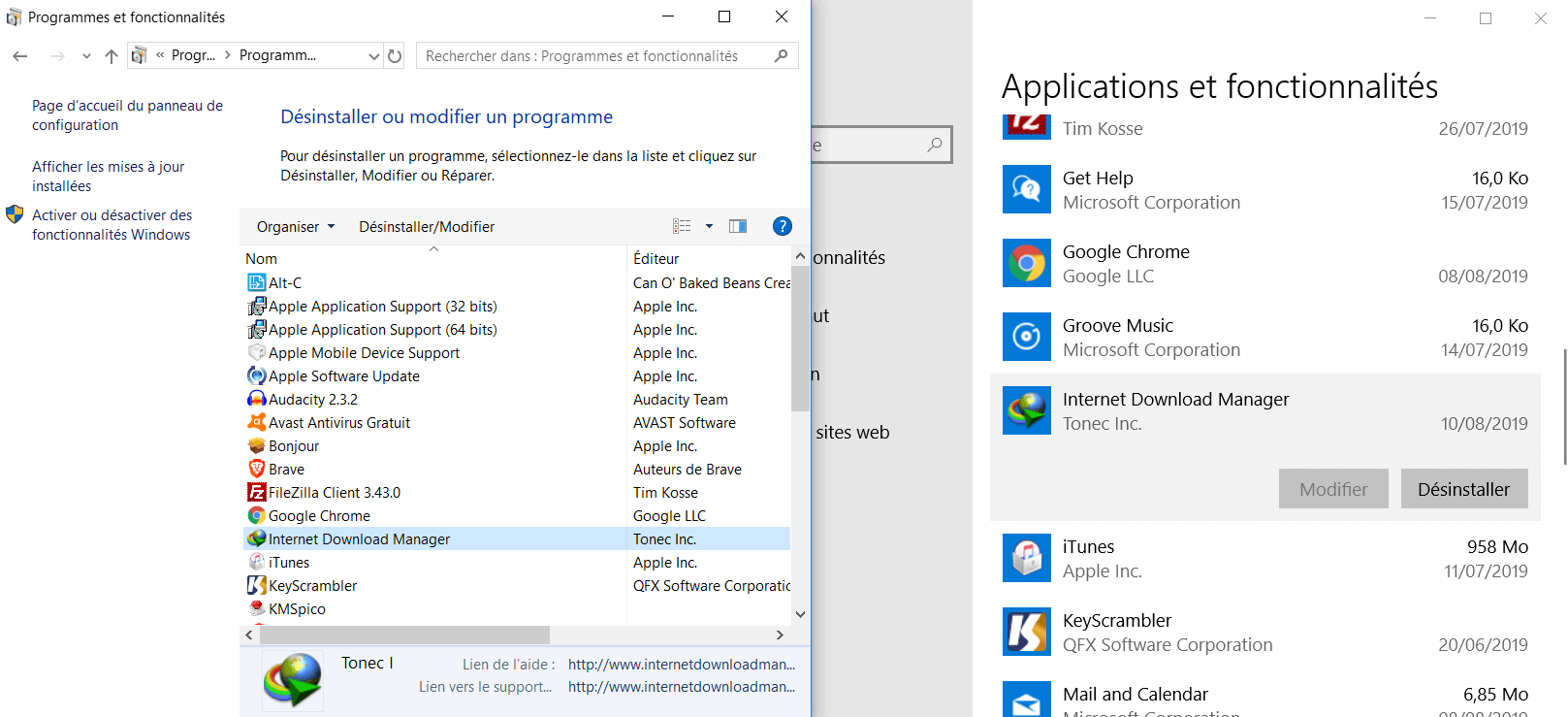
Task: Select Apple Application Support (32 bits) icon
Action: [256, 306]
